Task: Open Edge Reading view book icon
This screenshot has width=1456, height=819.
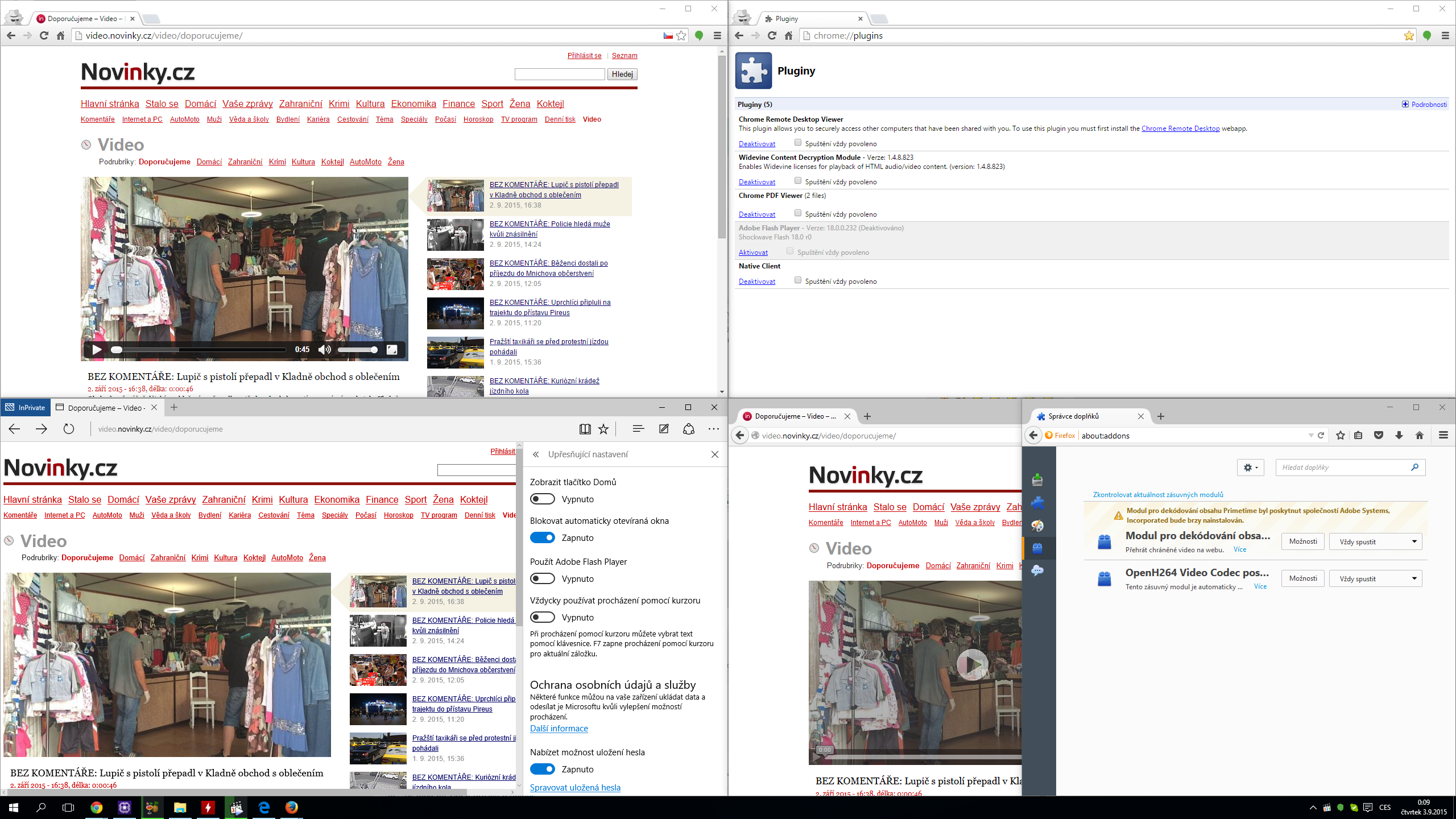Action: [x=585, y=429]
